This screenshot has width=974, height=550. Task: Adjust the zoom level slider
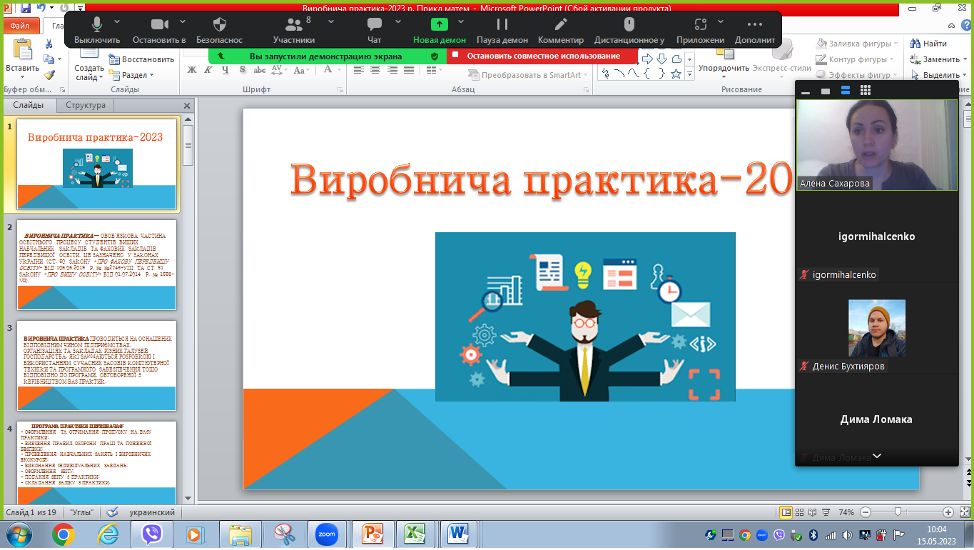click(897, 511)
